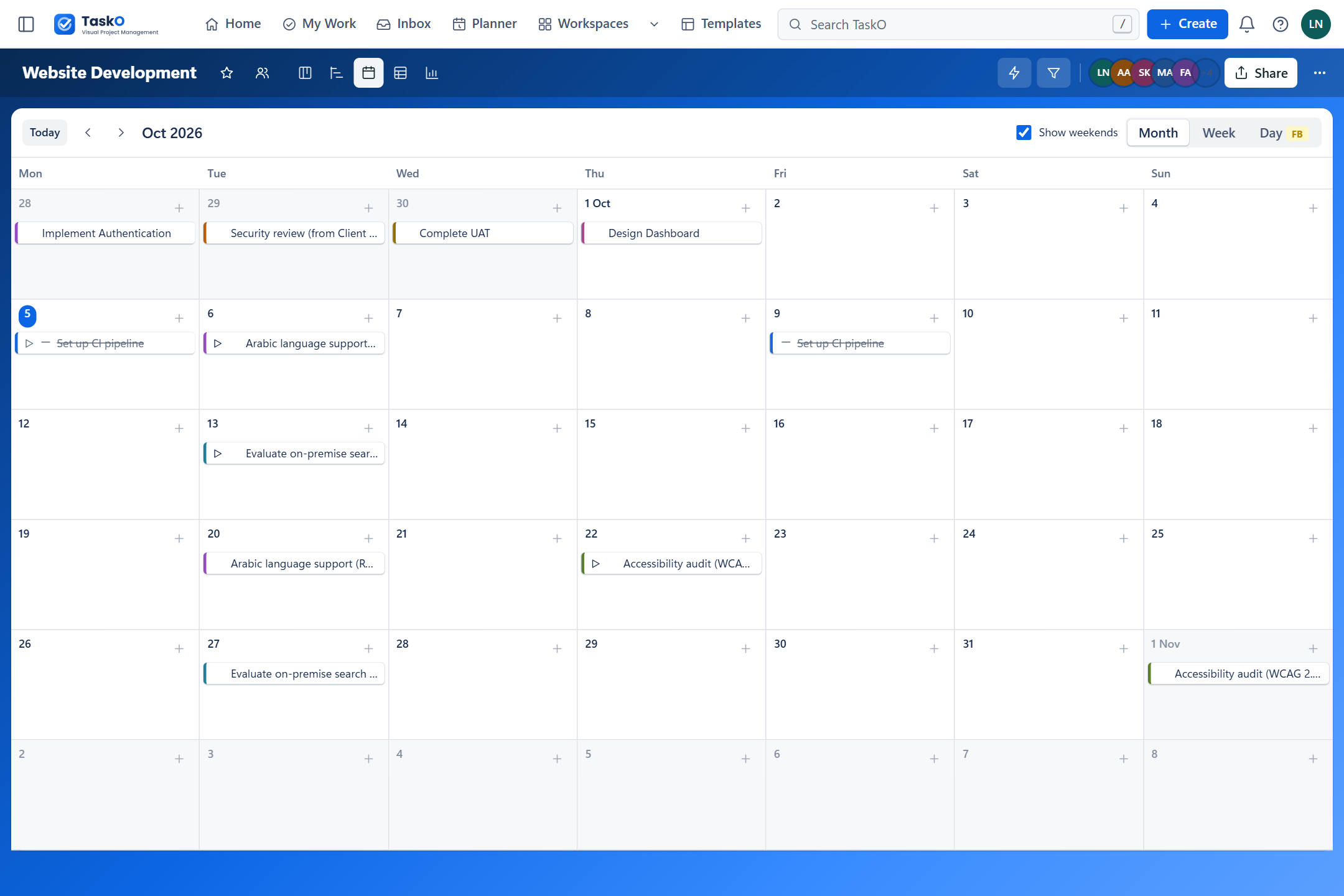Screen dimensions: 1344x896
Task: Open the project members icon
Action: tap(262, 73)
